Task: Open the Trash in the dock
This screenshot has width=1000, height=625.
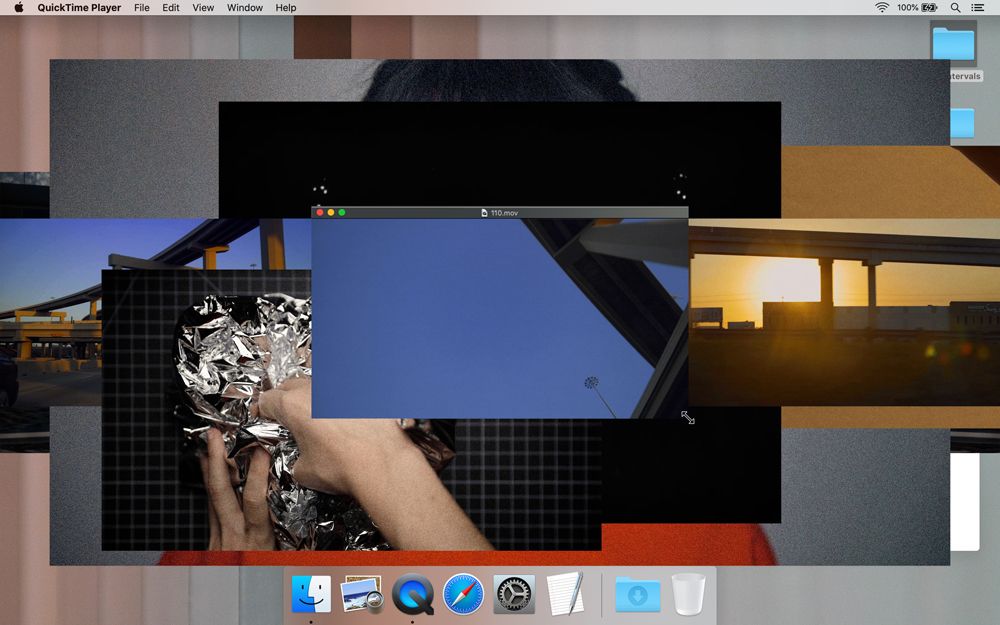Action: tap(688, 594)
